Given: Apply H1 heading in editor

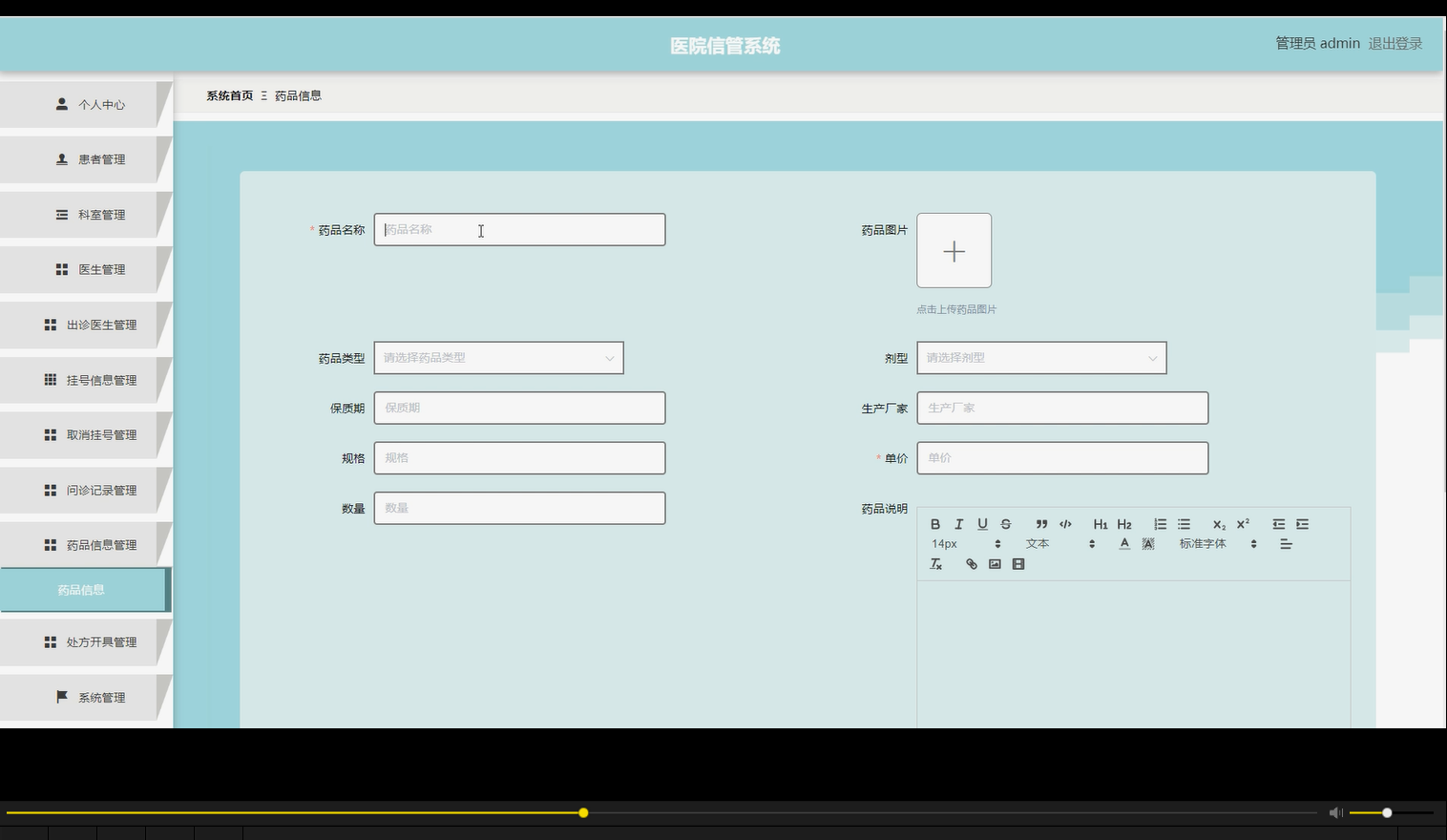Looking at the screenshot, I should (1101, 524).
